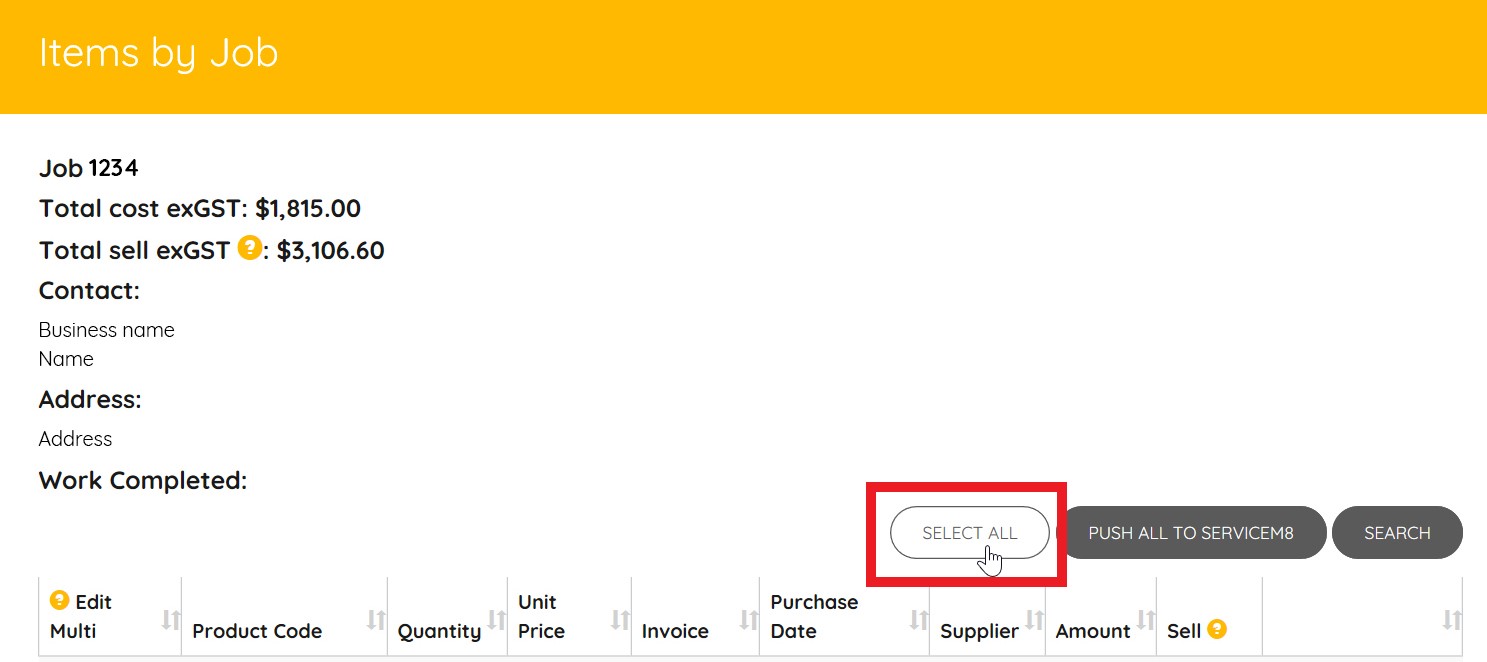This screenshot has width=1487, height=662.
Task: Click the Business name contact text
Action: point(106,330)
